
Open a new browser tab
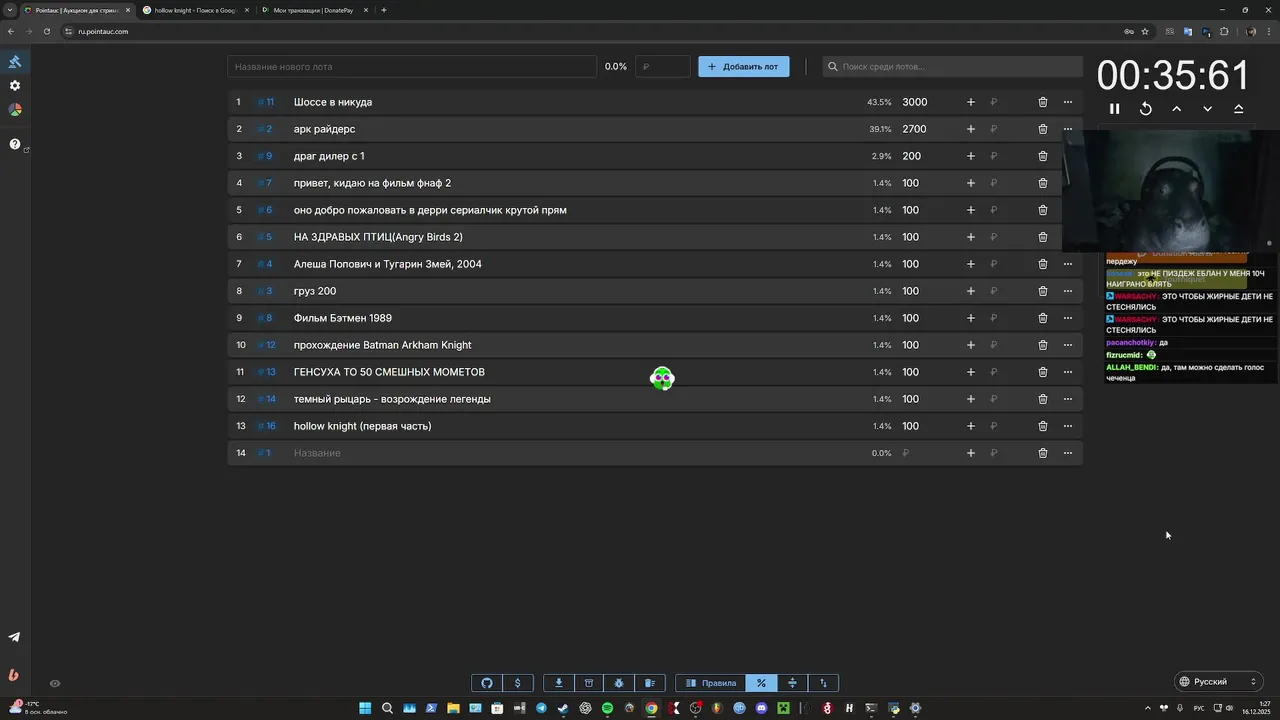[384, 10]
